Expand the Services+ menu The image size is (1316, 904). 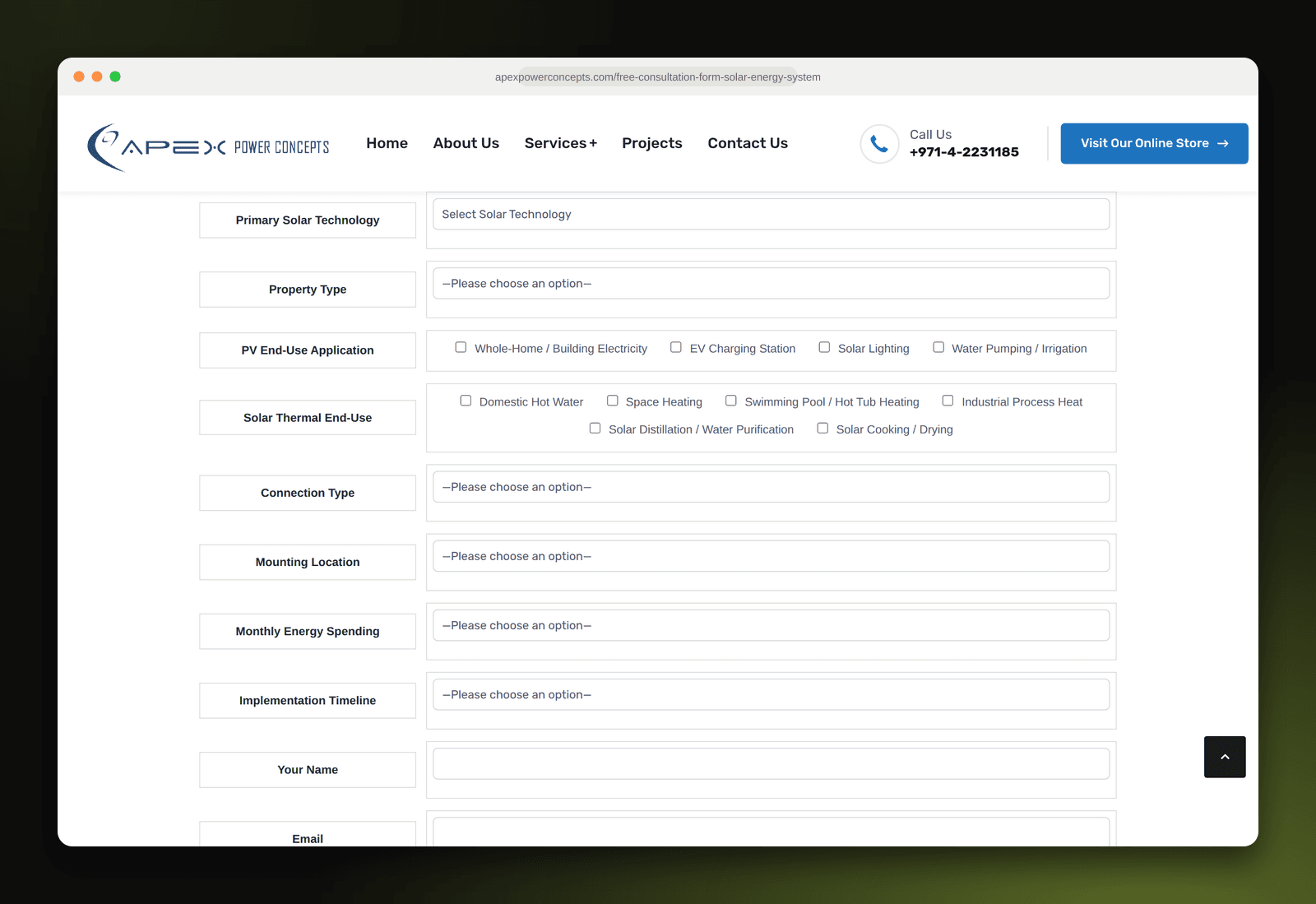click(561, 143)
